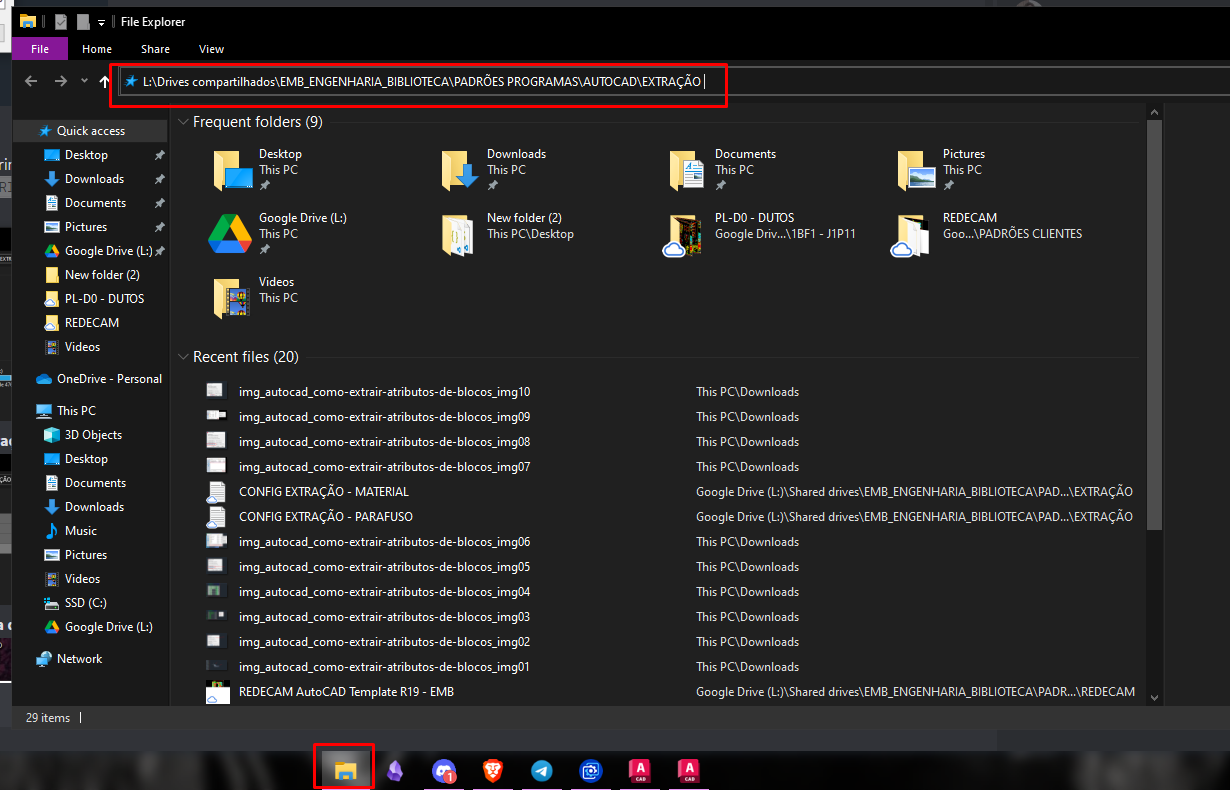1230x790 pixels.
Task: Open Brave browser from the taskbar
Action: tap(493, 770)
